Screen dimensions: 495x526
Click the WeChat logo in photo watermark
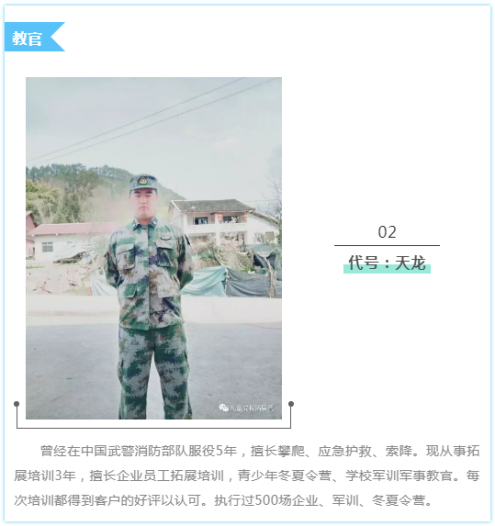coord(223,407)
